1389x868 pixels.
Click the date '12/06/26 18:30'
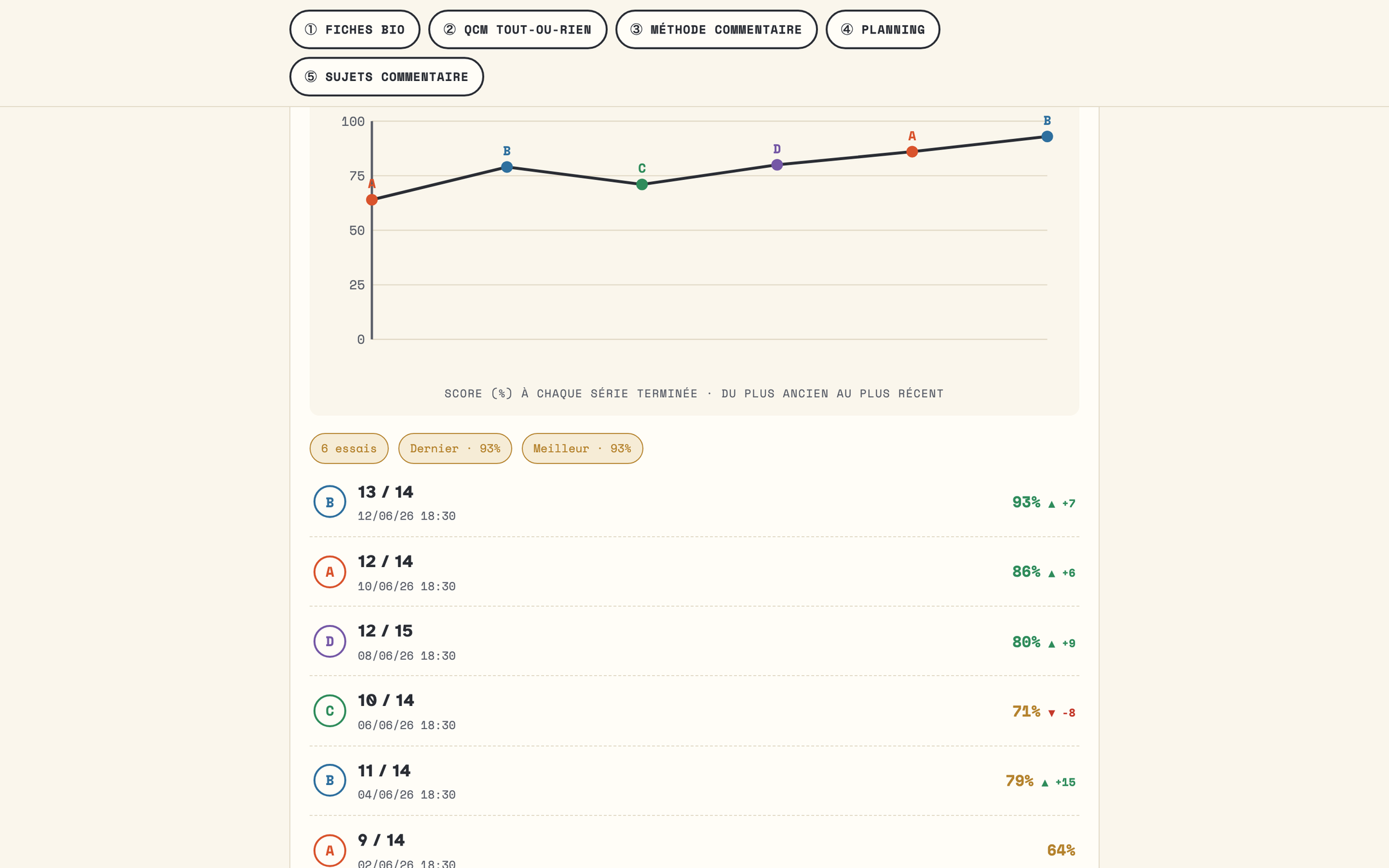tap(406, 516)
